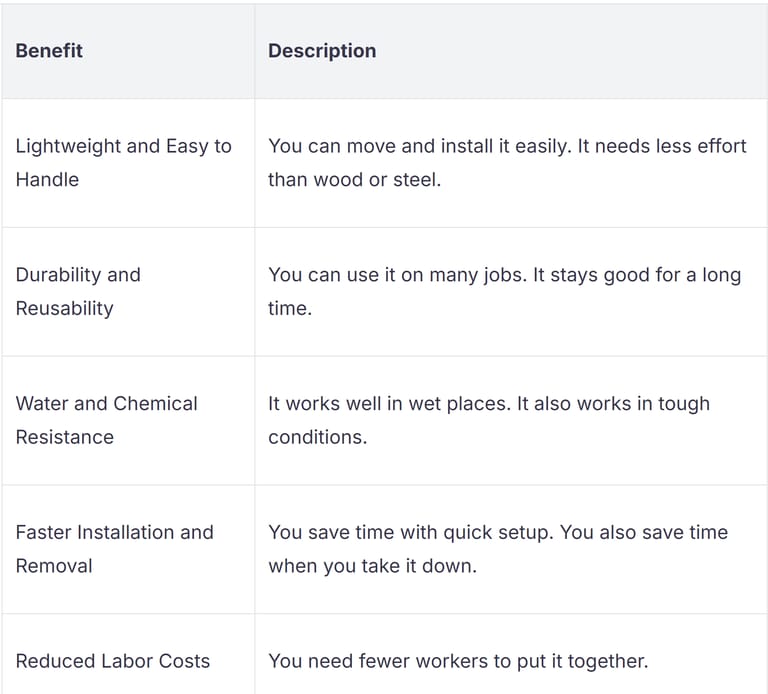This screenshot has width=768, height=694.
Task: Click the Reduced Labor Costs cell
Action: click(113, 661)
